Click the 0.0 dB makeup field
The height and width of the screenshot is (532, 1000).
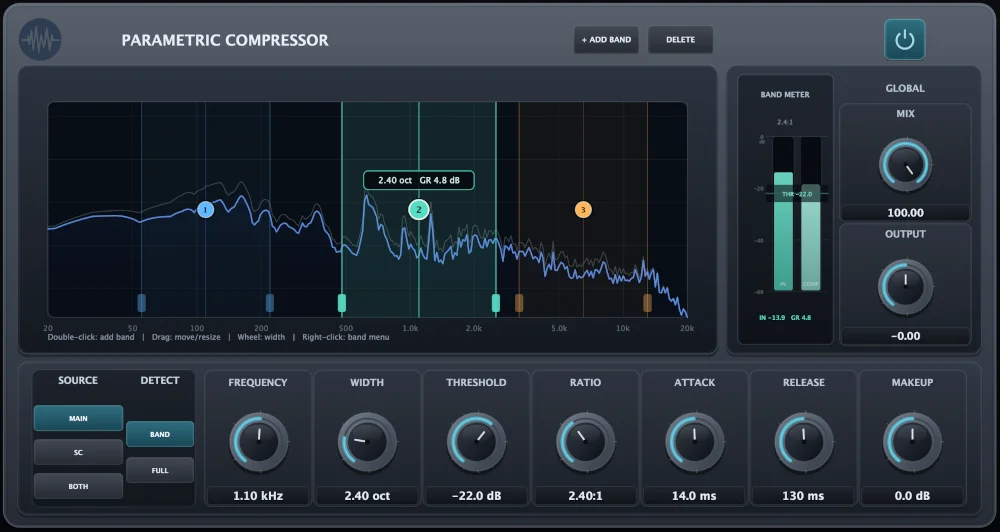pyautogui.click(x=913, y=496)
